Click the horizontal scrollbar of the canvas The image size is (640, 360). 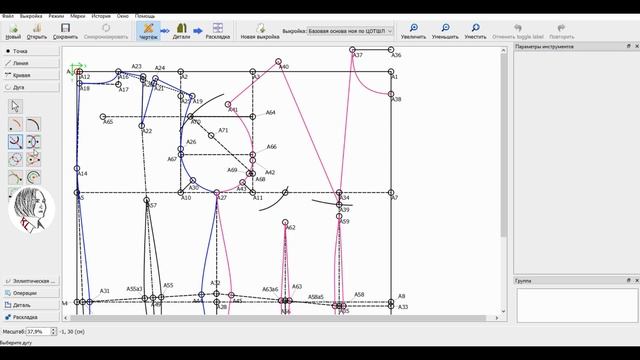278,318
